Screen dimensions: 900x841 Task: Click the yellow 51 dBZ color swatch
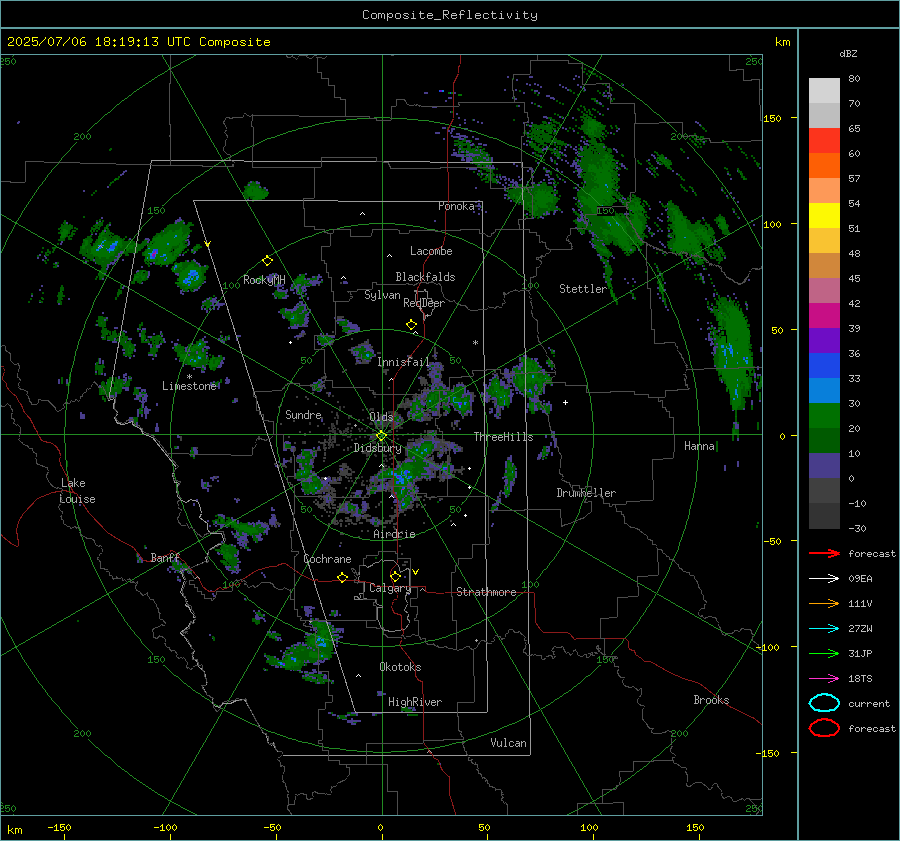824,215
